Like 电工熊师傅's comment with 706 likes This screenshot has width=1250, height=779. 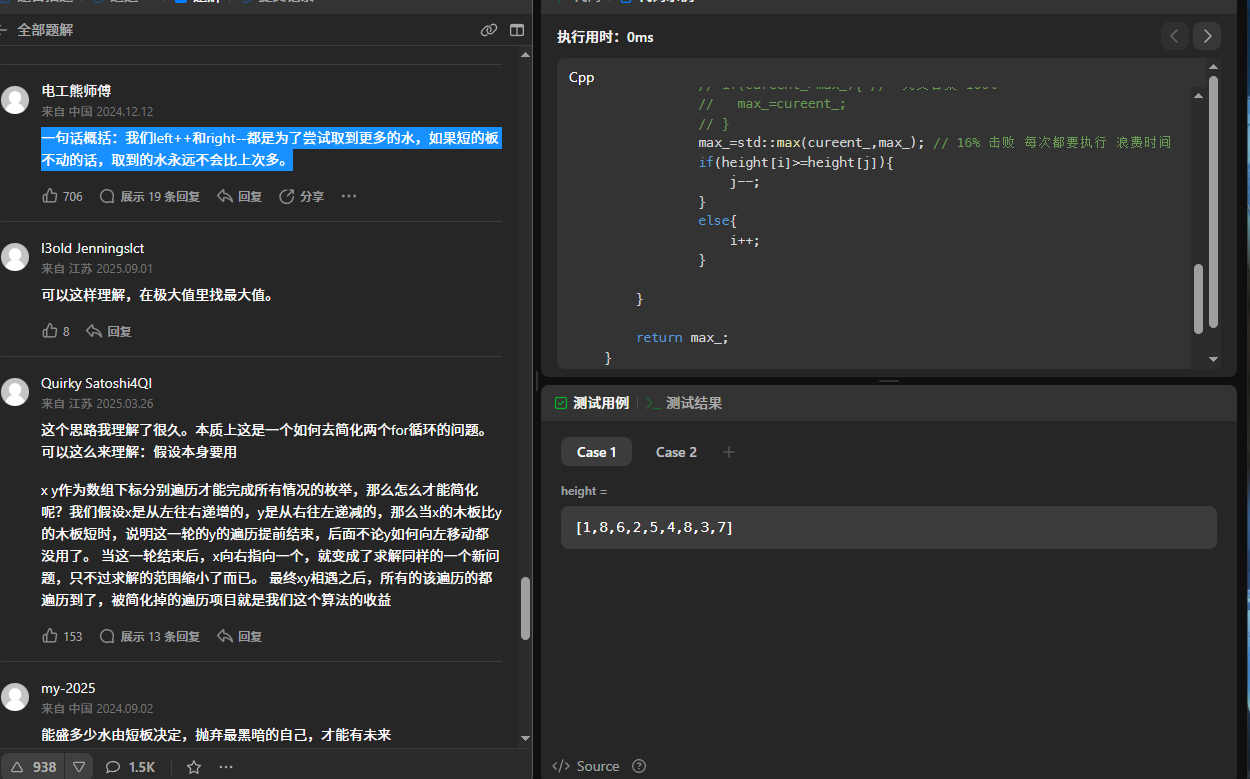tap(62, 196)
